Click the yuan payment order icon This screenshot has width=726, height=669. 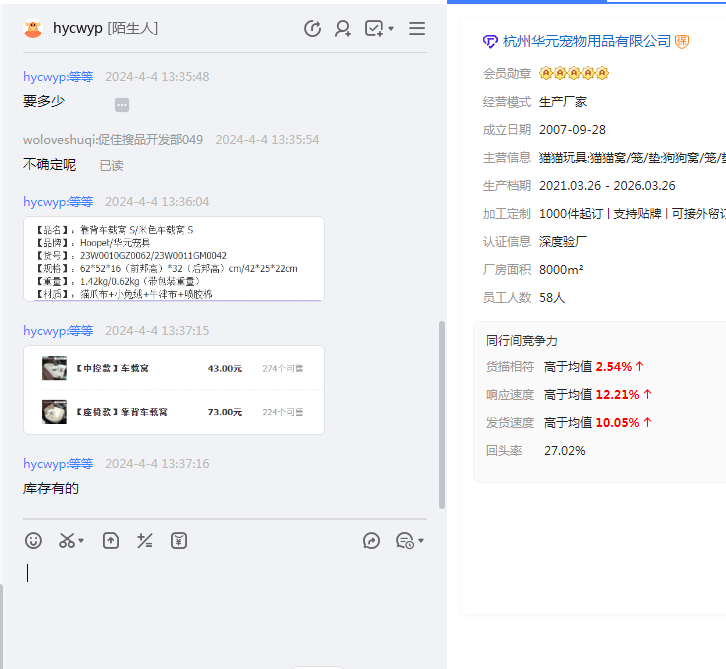[179, 541]
